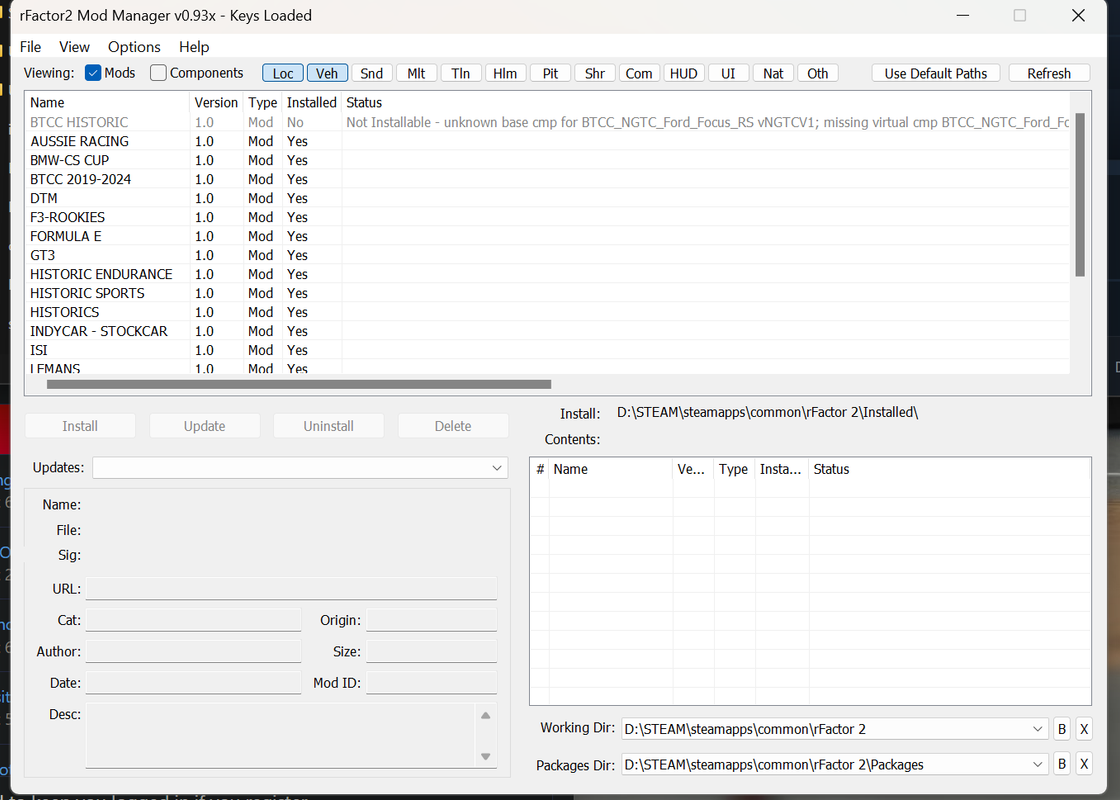Sort mod list by Status column header
Viewport: 1120px width, 800px height.
coord(706,103)
